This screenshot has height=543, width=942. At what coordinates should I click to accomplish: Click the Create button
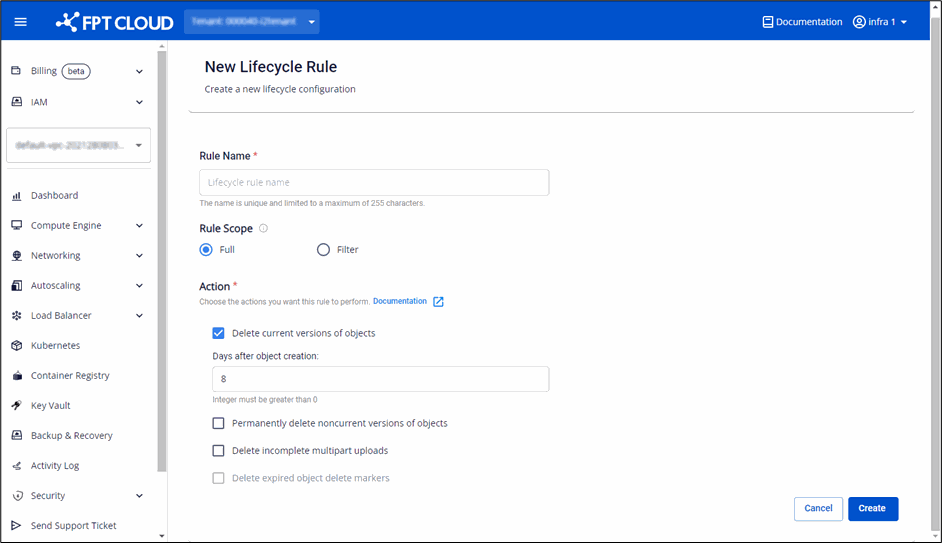(x=873, y=509)
